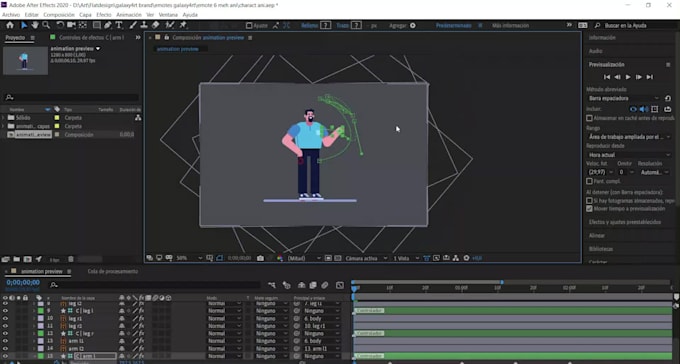Select the Rotation tool
680x364 pixels.
pyautogui.click(x=60, y=26)
